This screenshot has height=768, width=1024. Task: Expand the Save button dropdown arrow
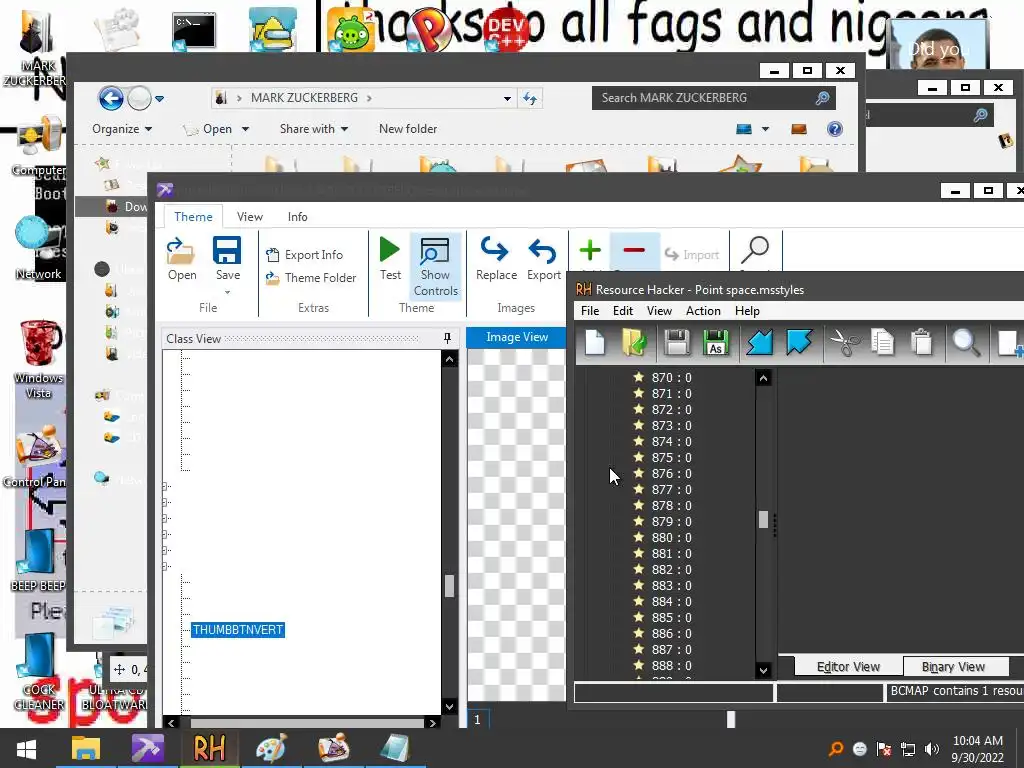click(x=227, y=292)
